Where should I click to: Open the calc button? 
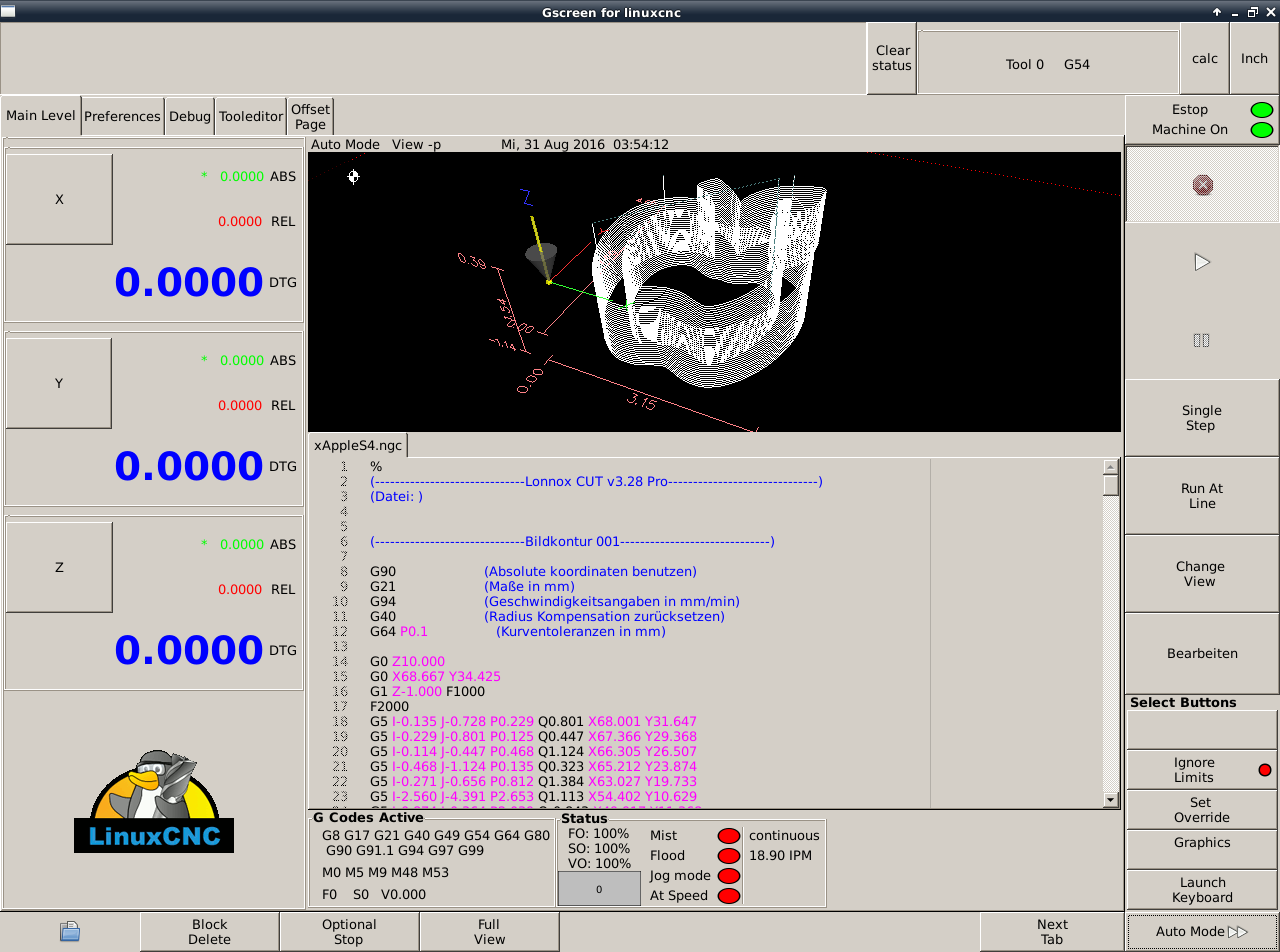tap(1205, 59)
